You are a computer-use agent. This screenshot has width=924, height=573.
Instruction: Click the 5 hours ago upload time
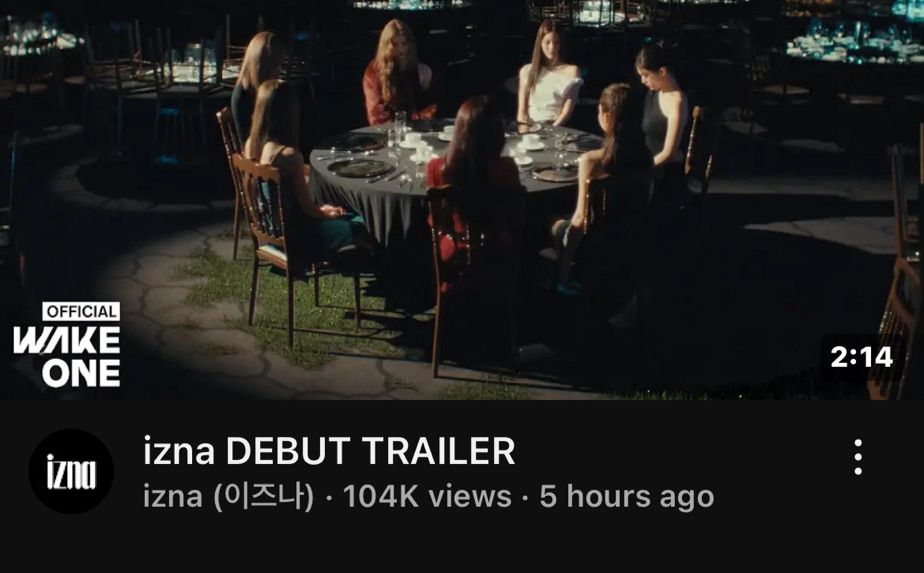(x=627, y=496)
